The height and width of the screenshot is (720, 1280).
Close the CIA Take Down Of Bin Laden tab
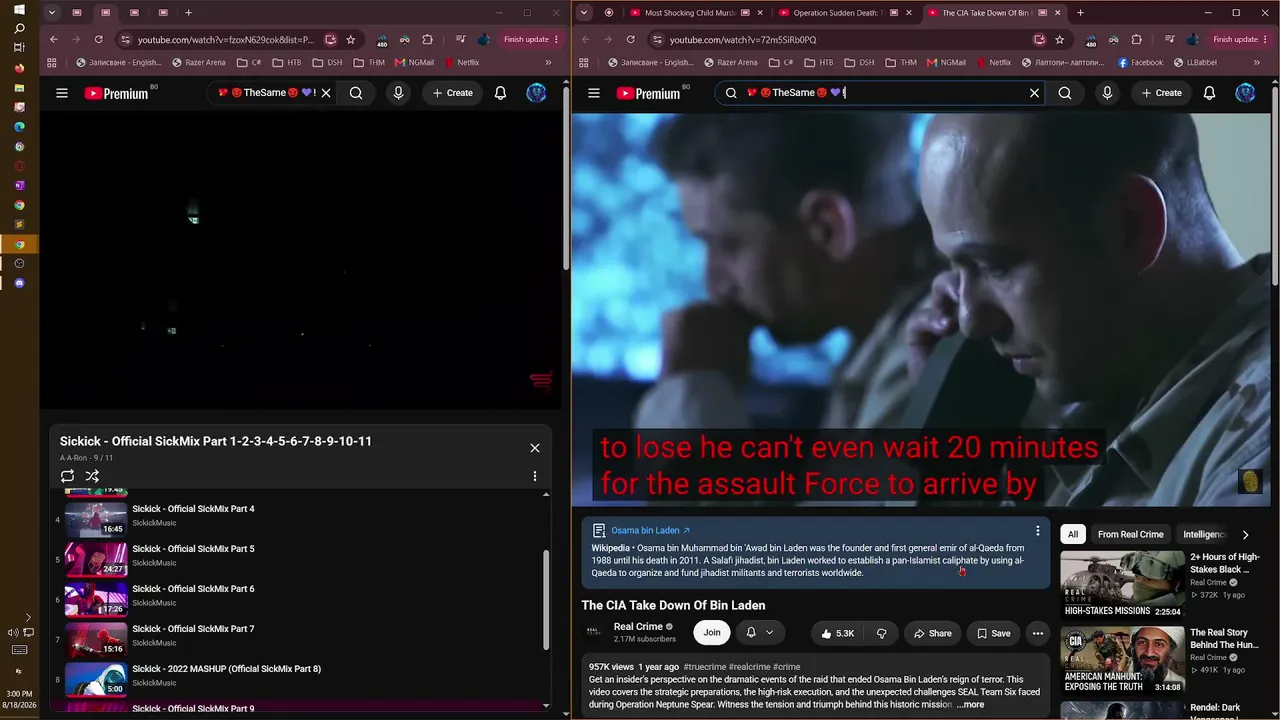[1058, 13]
